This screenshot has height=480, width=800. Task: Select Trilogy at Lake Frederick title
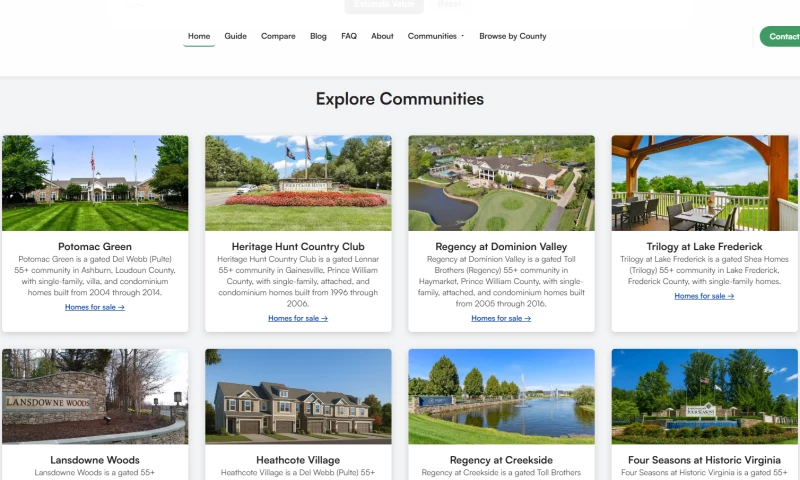pos(704,247)
